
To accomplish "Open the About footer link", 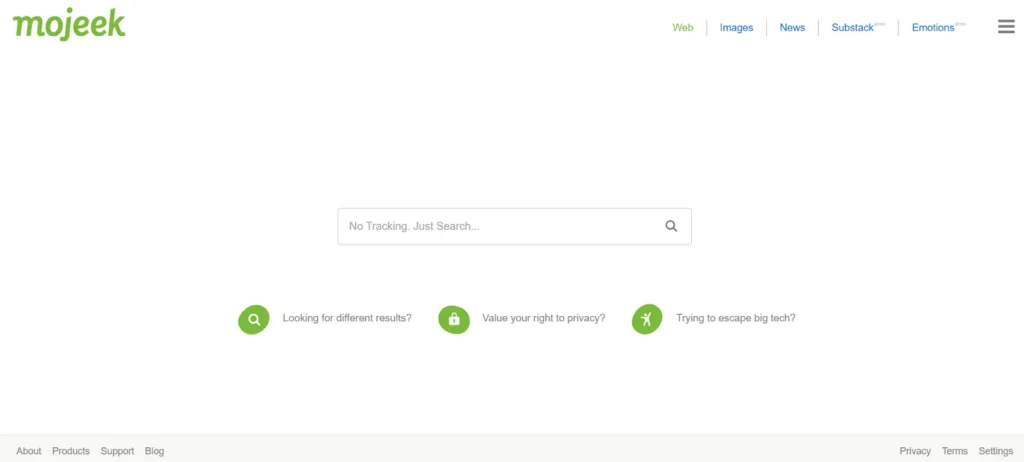I will [29, 451].
